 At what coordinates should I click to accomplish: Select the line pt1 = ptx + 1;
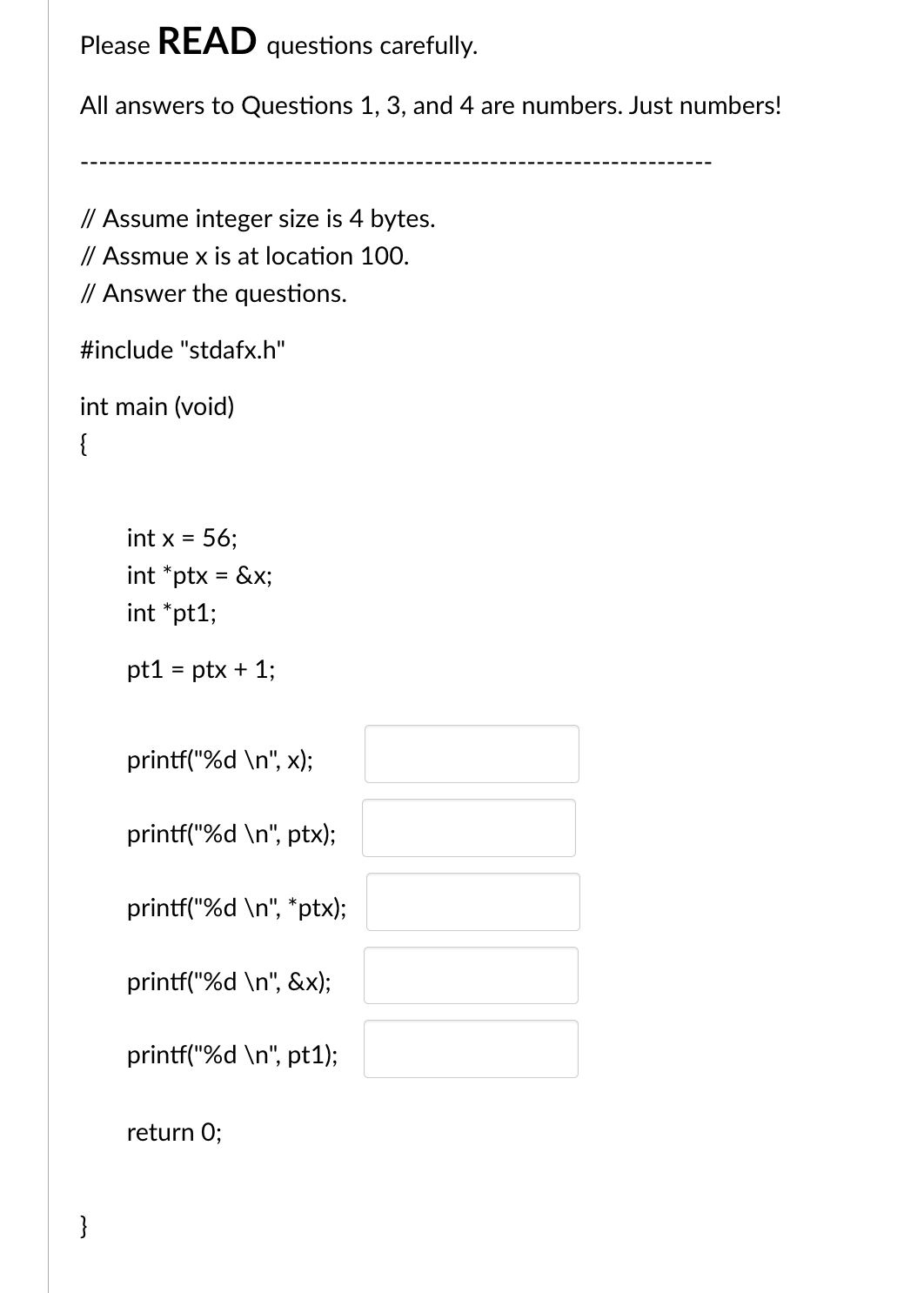point(199,668)
